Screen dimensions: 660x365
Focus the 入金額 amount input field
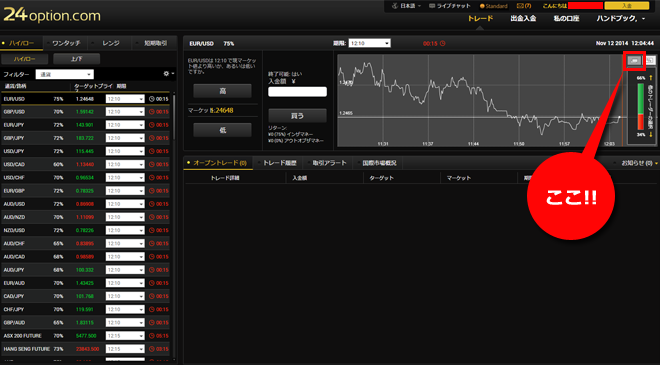click(298, 91)
